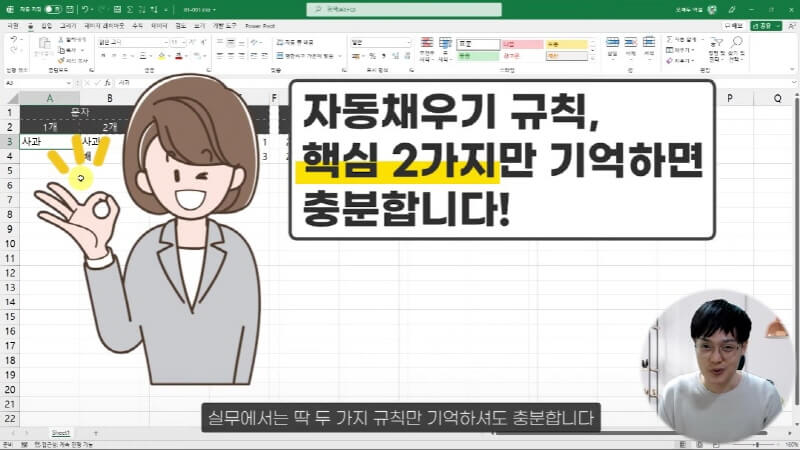Click the Copy (복사) button

coord(70,50)
